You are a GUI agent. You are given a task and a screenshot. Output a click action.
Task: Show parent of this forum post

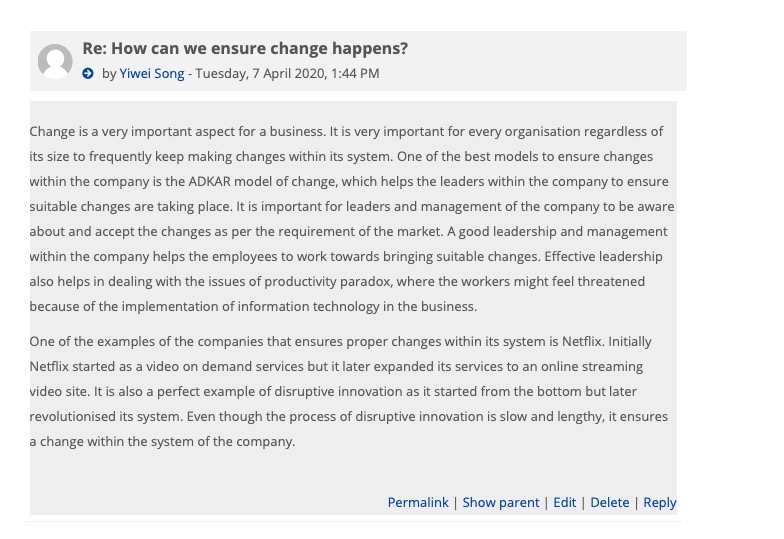[500, 502]
